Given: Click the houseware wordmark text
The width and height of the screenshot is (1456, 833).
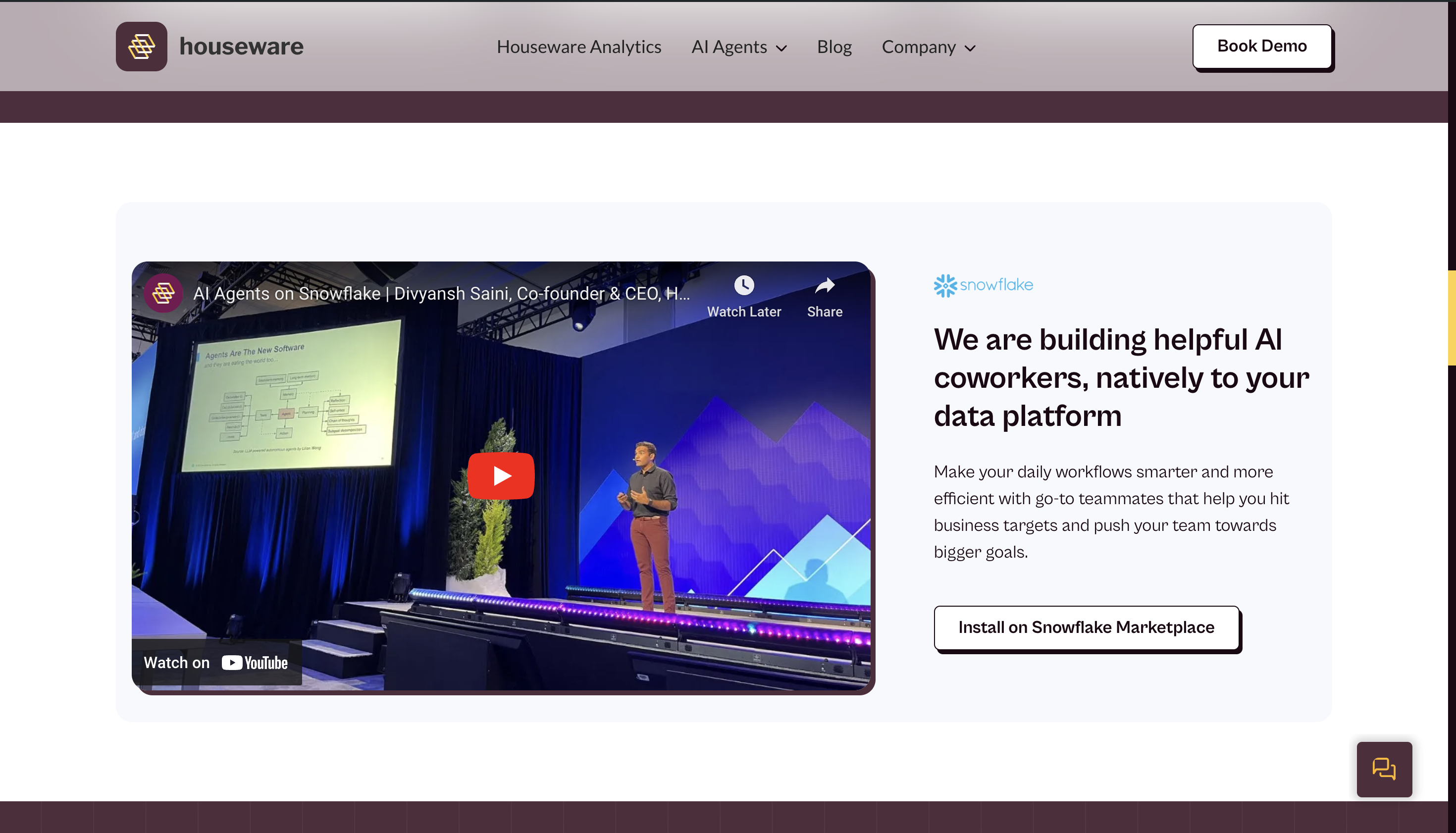Looking at the screenshot, I should (x=241, y=47).
